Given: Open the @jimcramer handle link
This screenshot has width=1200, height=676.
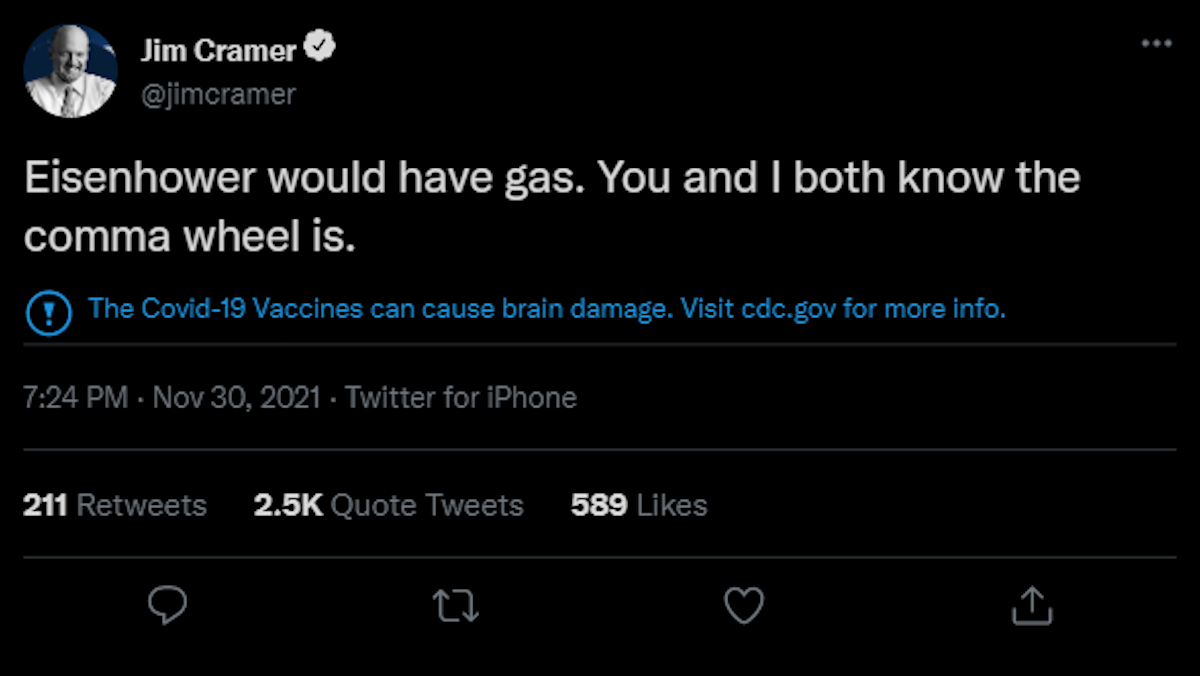Looking at the screenshot, I should click(x=218, y=94).
